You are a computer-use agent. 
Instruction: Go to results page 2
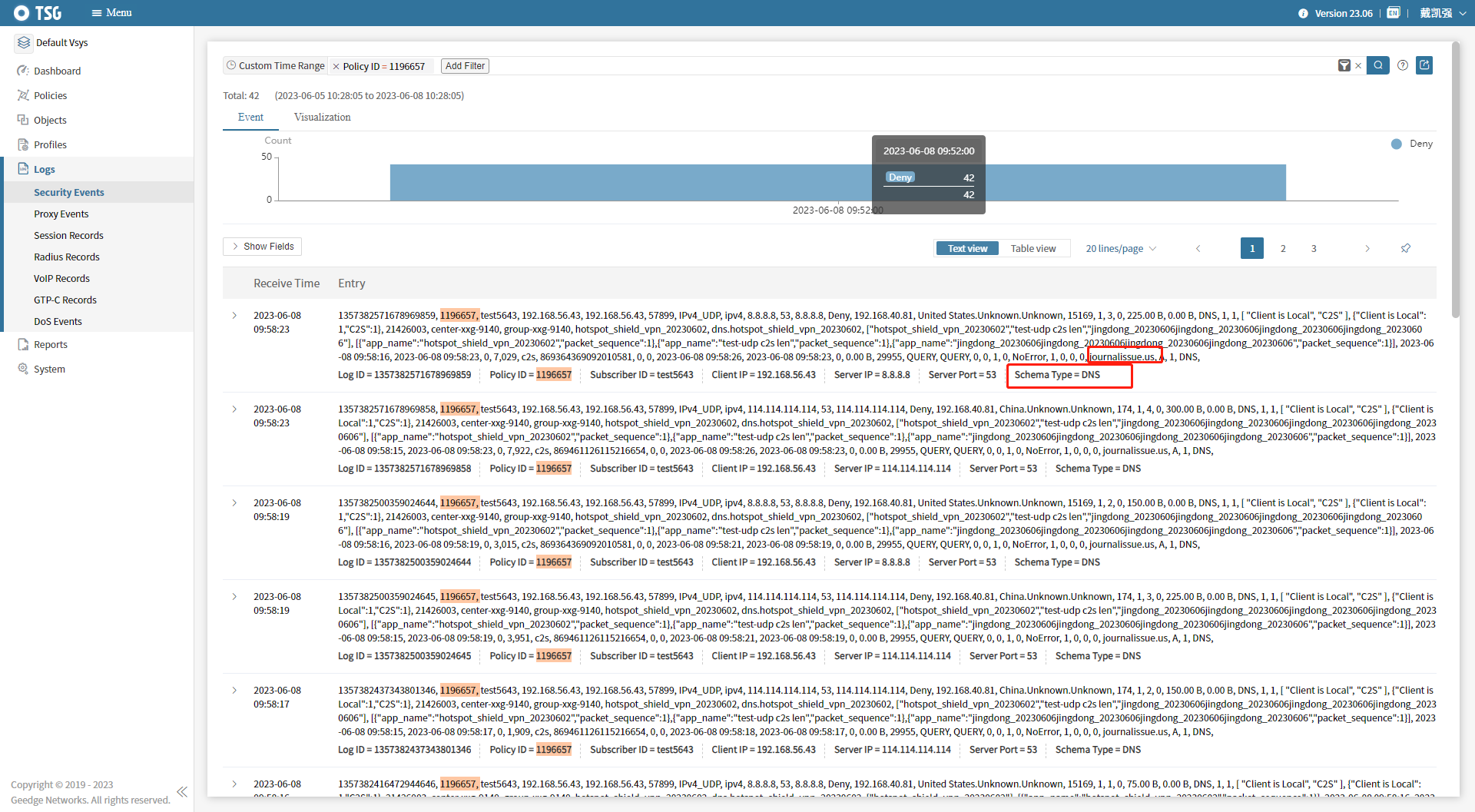point(1283,248)
